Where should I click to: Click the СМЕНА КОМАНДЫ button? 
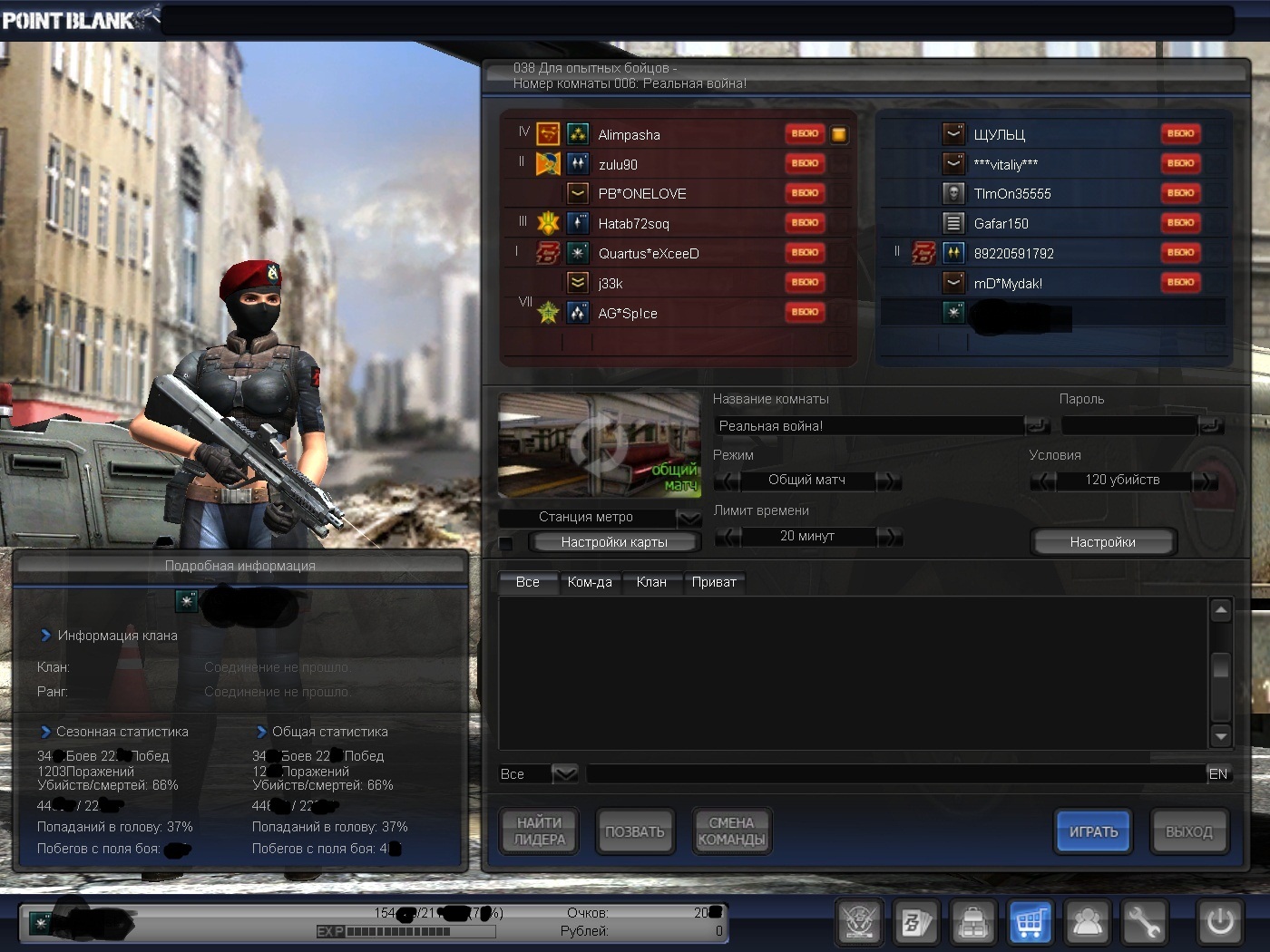tap(731, 831)
